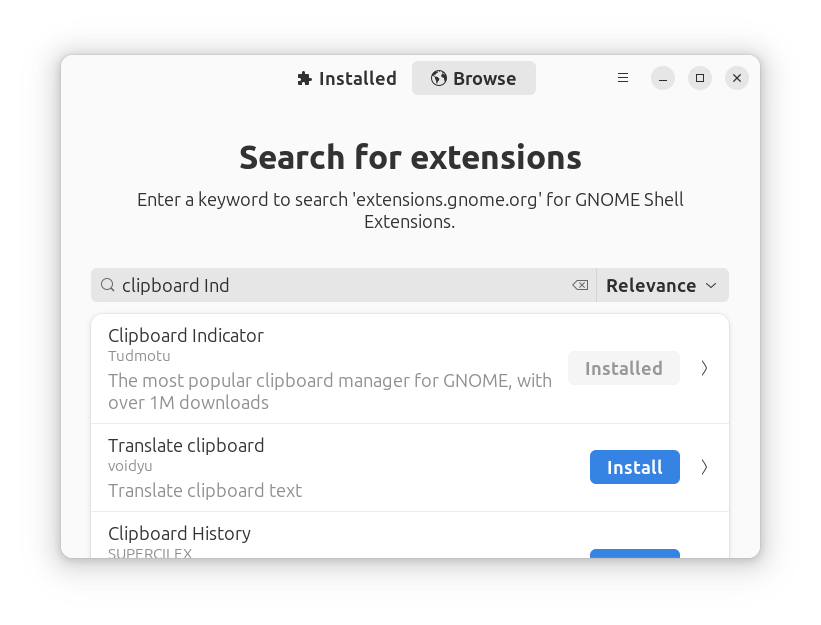The image size is (821, 625).
Task: Select the Clipboard History result row
Action: coord(410,535)
